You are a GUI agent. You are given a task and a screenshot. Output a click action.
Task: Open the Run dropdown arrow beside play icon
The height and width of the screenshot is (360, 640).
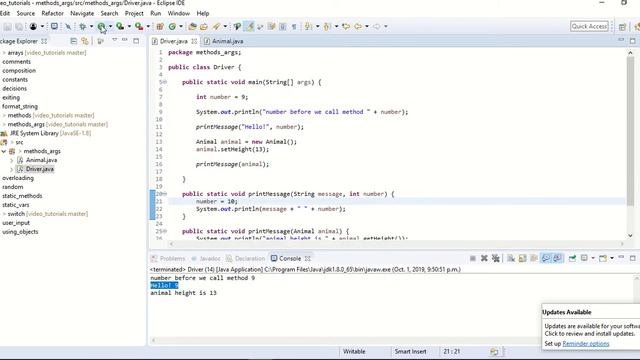[110, 27]
